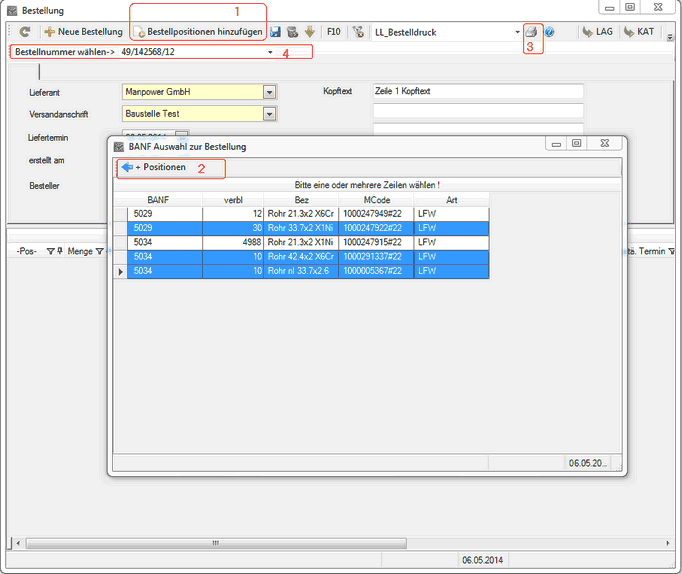Click Bestellpositionen hinzufügen button
This screenshot has height=574, width=682.
tap(198, 32)
